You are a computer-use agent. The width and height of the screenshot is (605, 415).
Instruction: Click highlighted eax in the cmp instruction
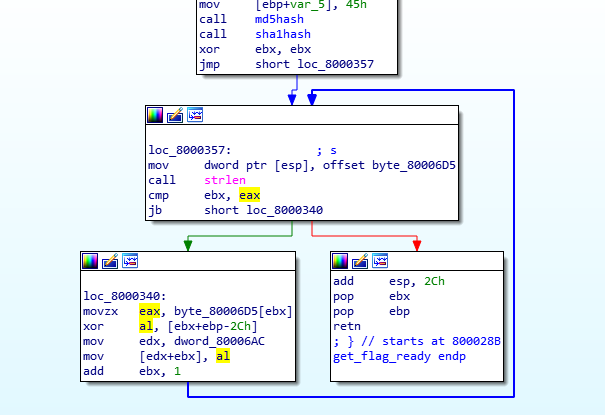tap(249, 195)
